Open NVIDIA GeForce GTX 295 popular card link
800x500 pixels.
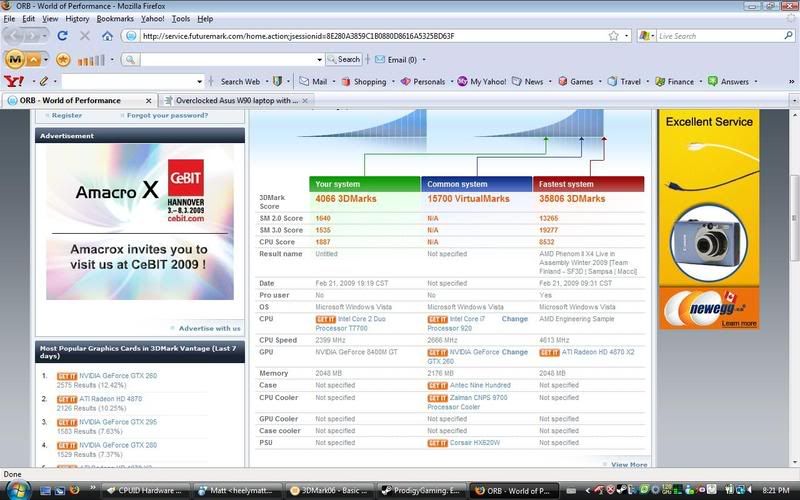coord(118,422)
